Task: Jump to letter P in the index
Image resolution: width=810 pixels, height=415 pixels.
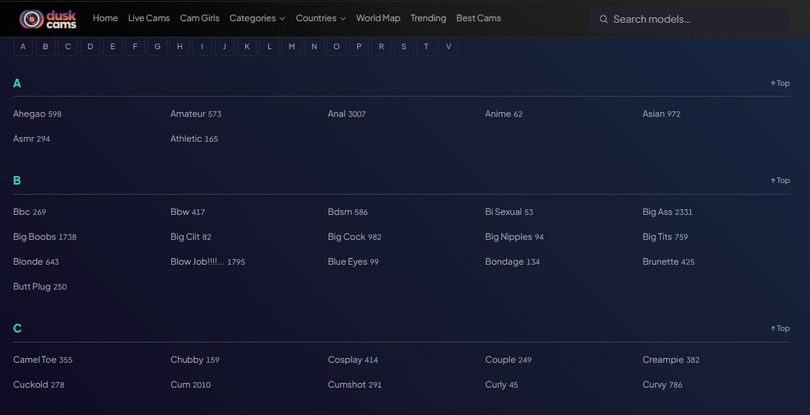Action: (359, 47)
